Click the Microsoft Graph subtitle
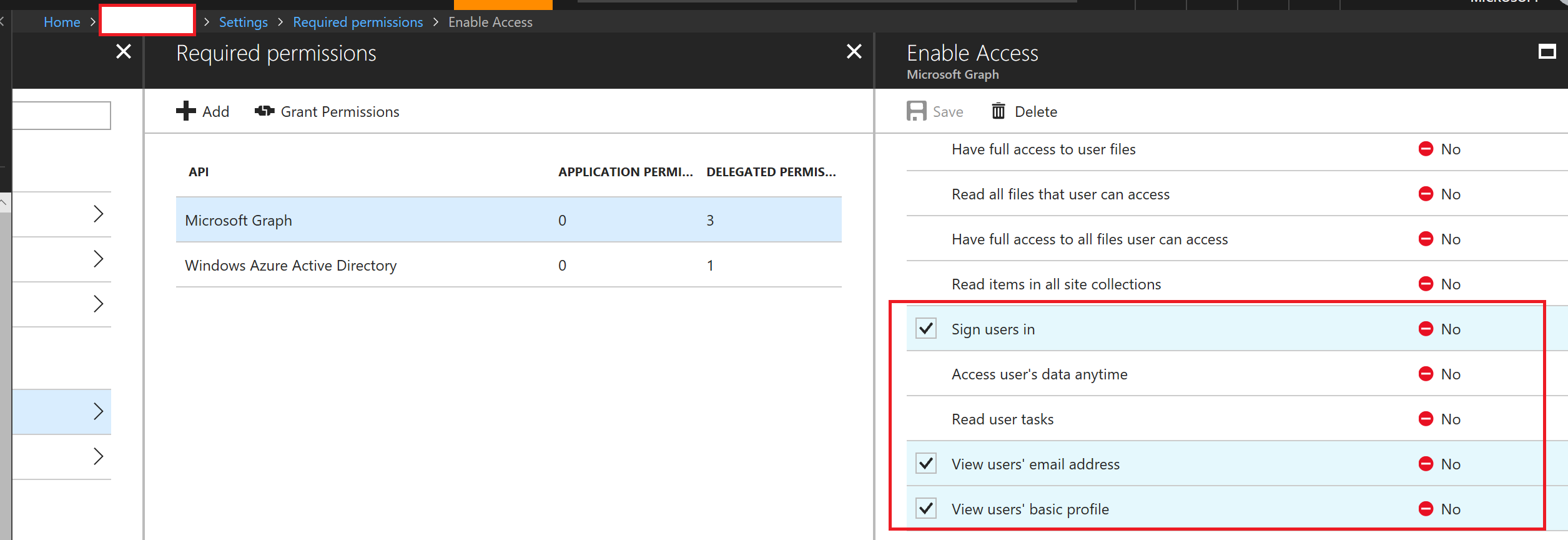The height and width of the screenshot is (540, 1568). coord(953,74)
